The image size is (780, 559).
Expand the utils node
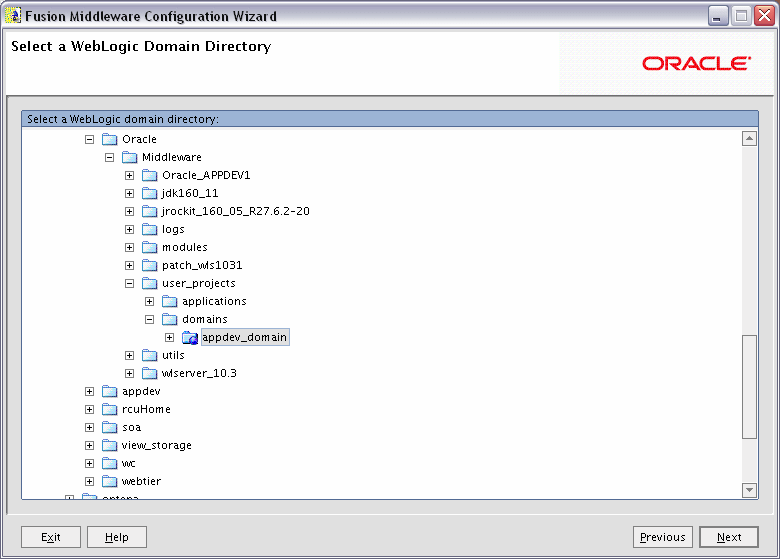click(129, 356)
